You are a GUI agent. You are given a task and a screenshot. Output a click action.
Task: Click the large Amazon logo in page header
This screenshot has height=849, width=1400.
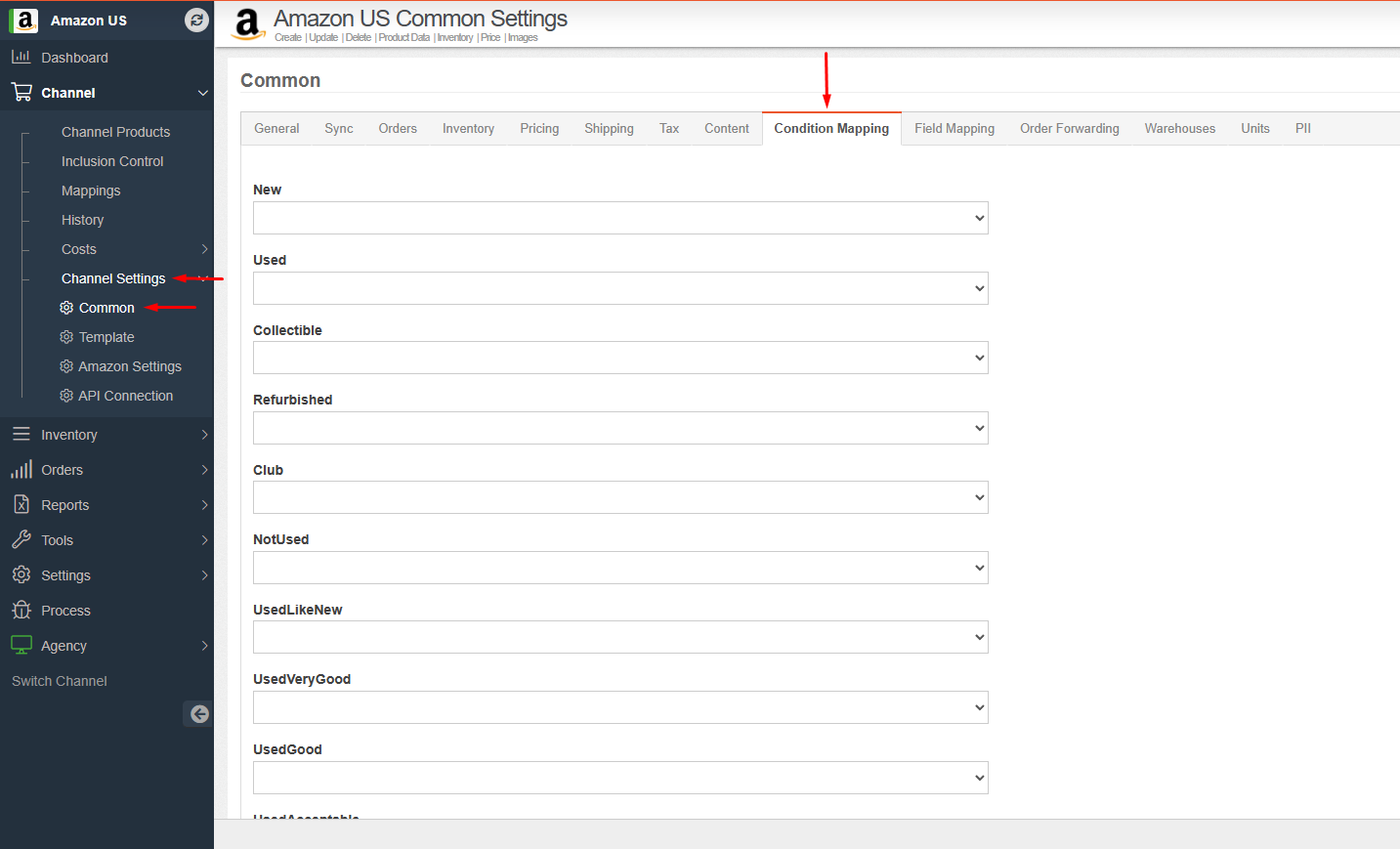click(x=248, y=24)
